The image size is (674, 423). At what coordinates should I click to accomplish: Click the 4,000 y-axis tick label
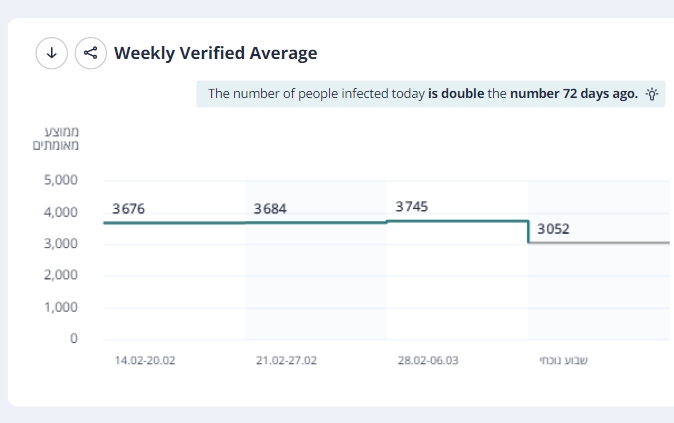click(61, 212)
